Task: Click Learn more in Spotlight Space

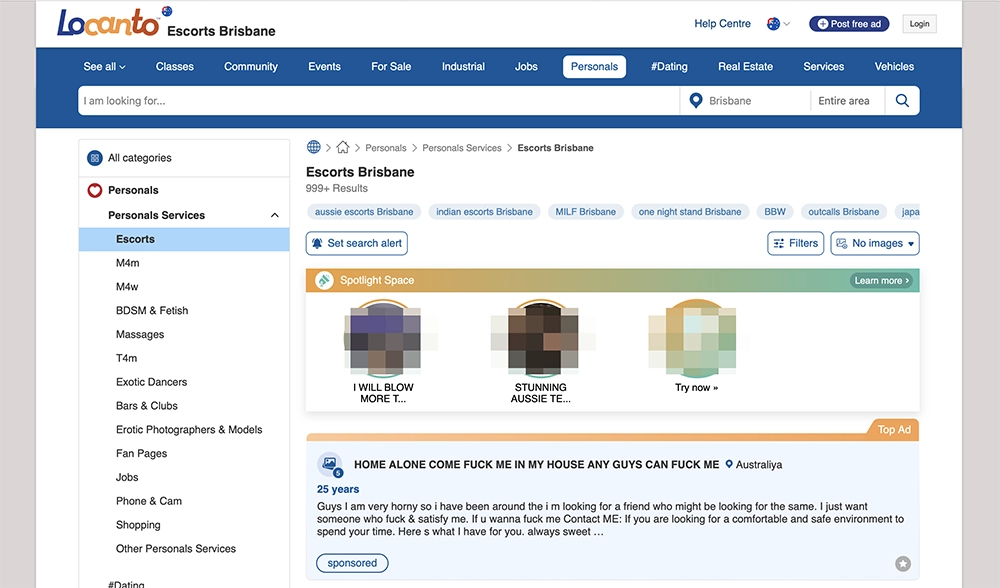Action: (x=881, y=281)
